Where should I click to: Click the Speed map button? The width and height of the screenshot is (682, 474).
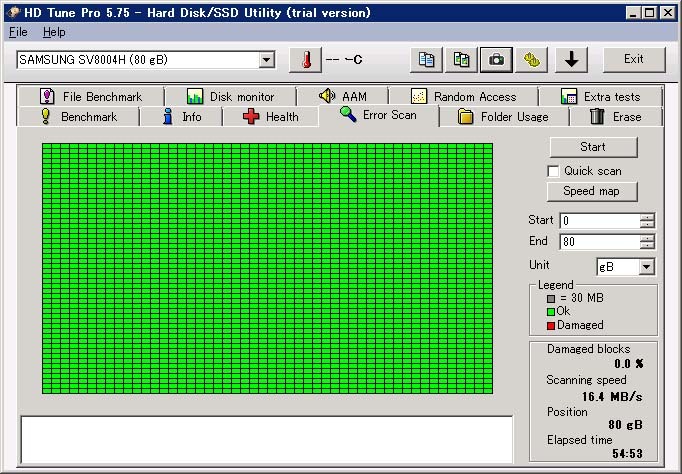592,191
